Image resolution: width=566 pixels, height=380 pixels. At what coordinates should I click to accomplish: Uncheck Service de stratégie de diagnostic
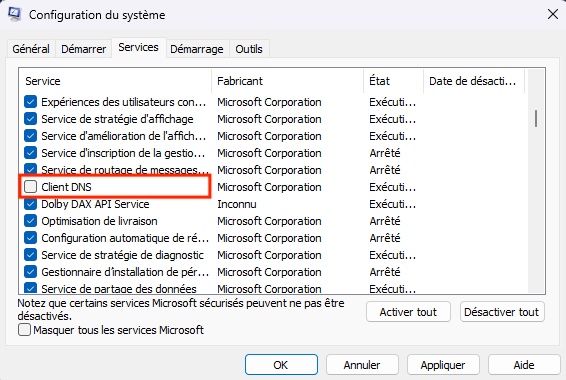point(31,255)
